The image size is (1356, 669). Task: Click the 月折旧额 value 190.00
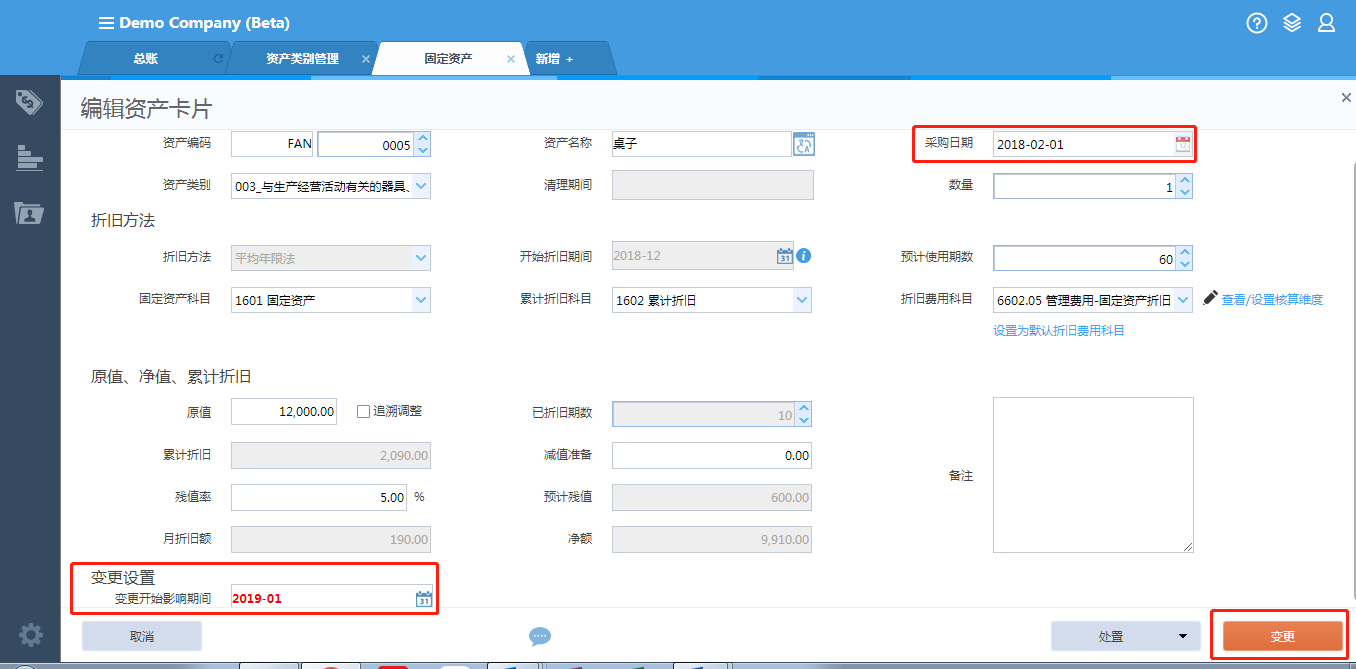pyautogui.click(x=331, y=540)
